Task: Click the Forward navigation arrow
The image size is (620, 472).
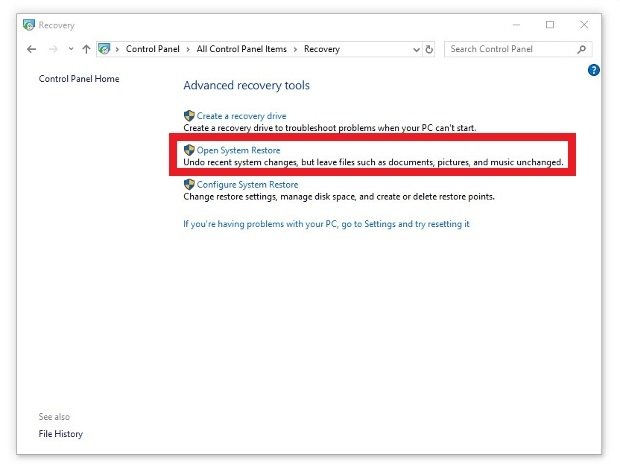Action: tap(53, 49)
